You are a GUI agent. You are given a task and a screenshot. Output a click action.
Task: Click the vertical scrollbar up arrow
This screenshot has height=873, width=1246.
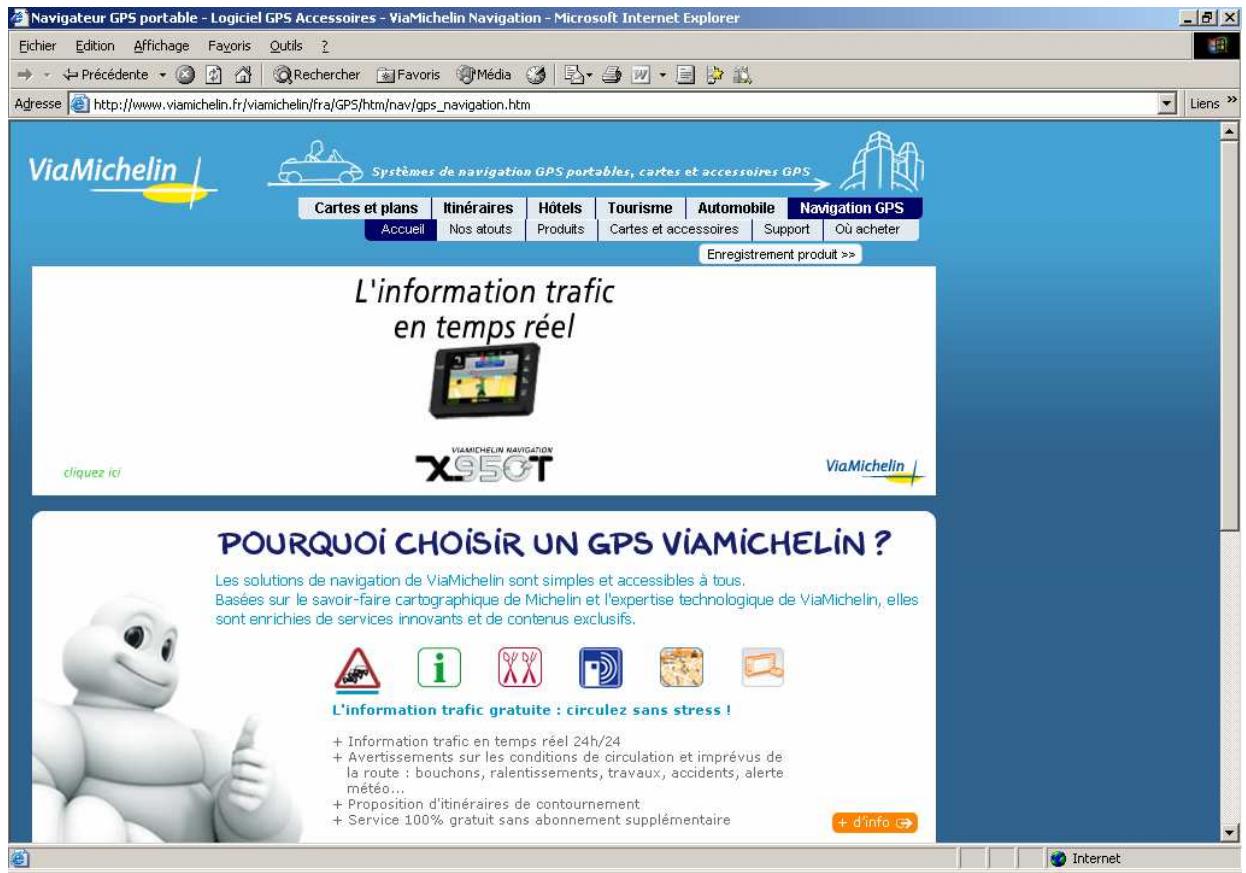[x=1228, y=131]
